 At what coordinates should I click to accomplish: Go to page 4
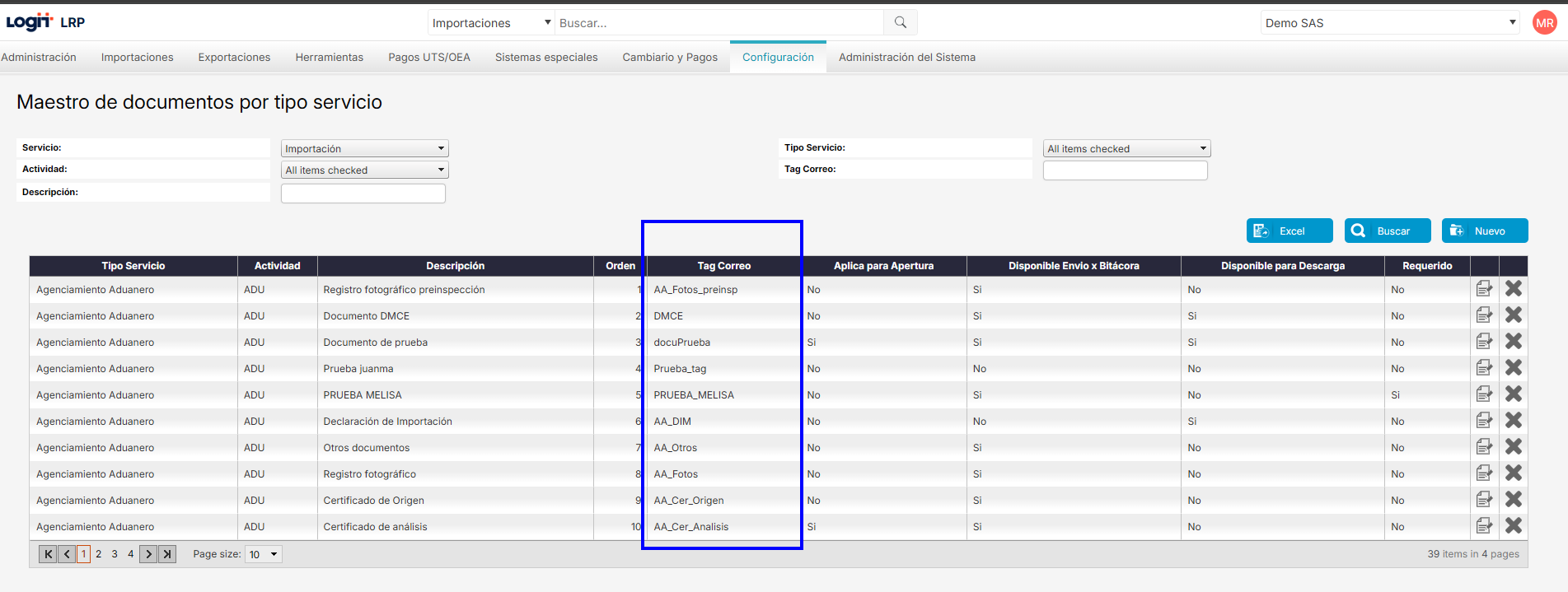pos(130,554)
